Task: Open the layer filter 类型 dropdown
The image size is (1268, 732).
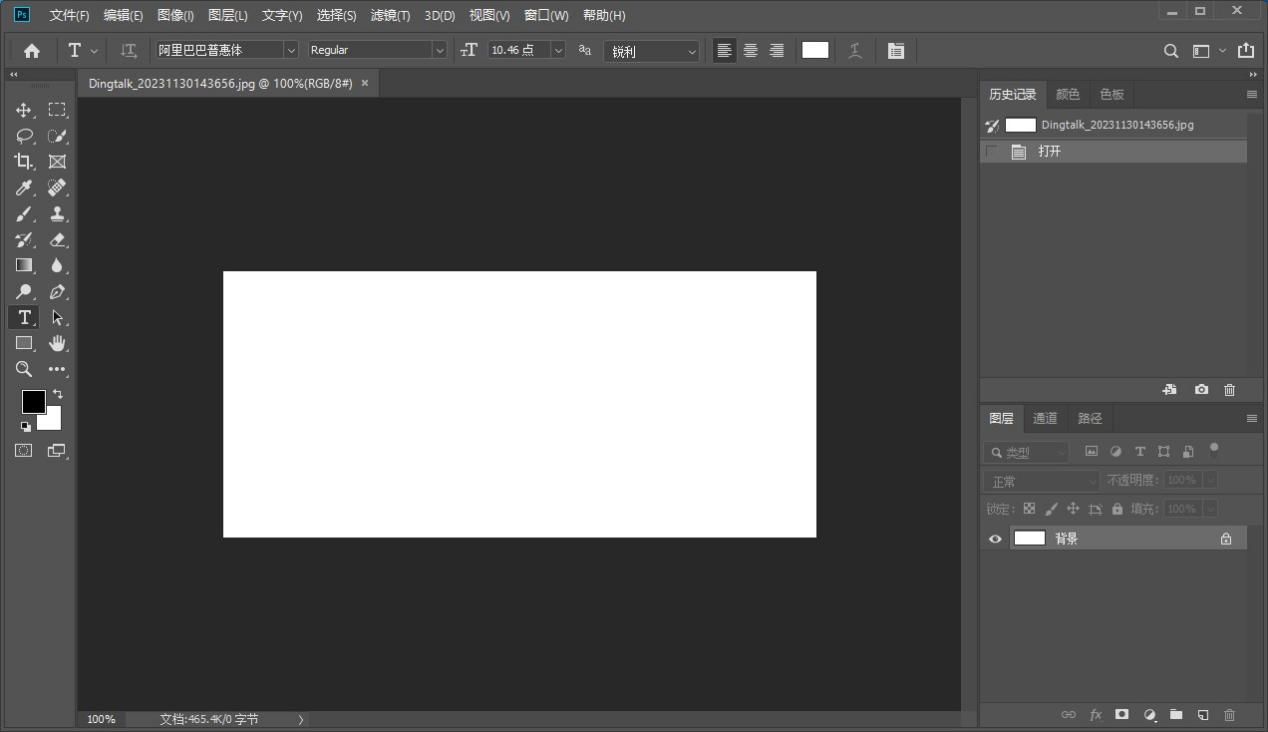Action: point(1026,453)
